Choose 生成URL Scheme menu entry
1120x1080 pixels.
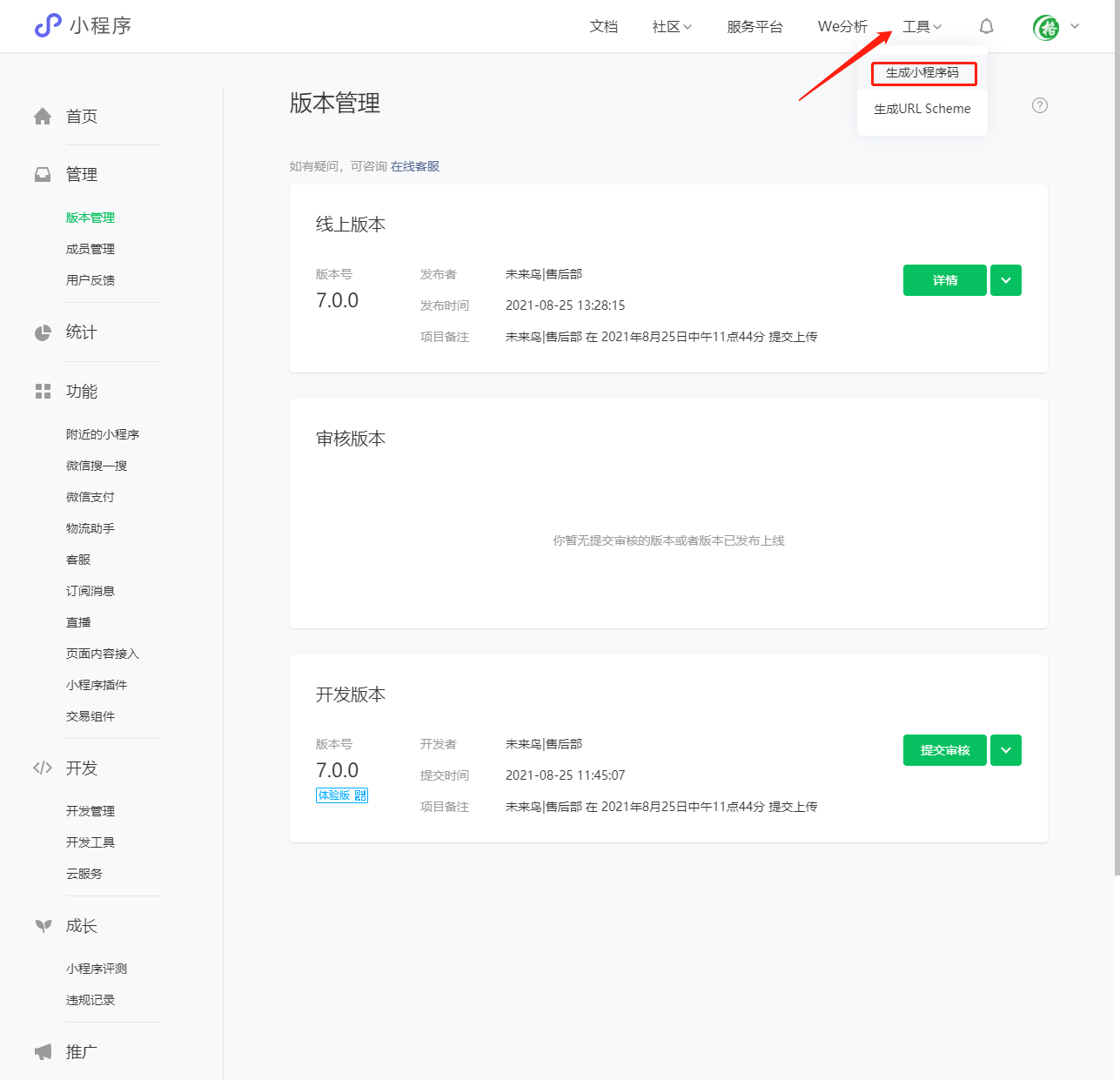coord(922,109)
